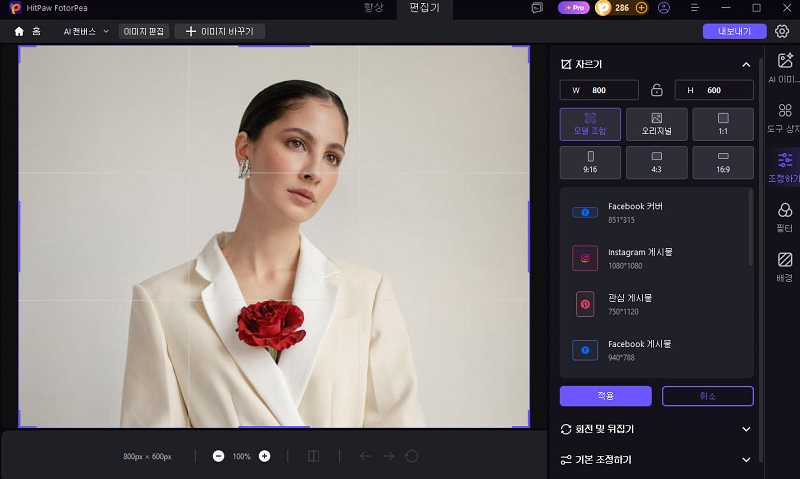Screen dimensions: 800x479
Task: Click the 홈 label
Action: pos(36,32)
